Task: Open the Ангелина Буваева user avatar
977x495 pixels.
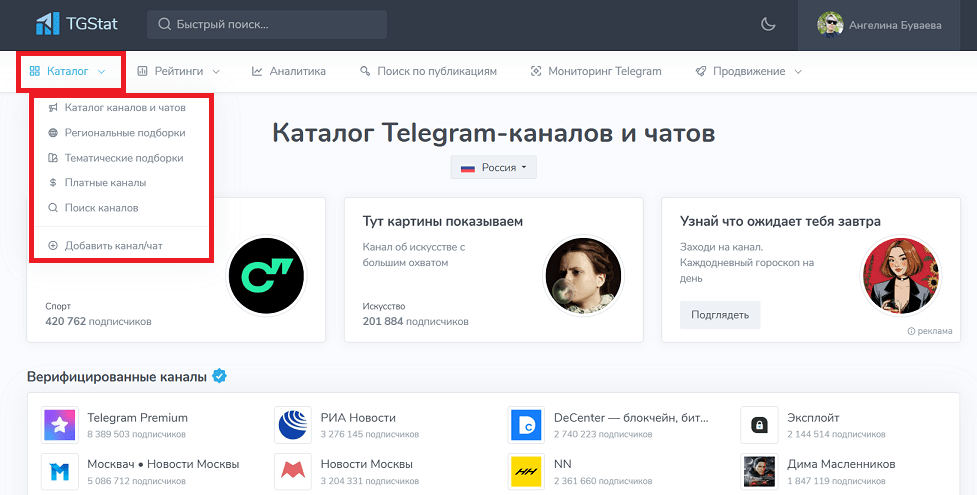Action: 830,25
